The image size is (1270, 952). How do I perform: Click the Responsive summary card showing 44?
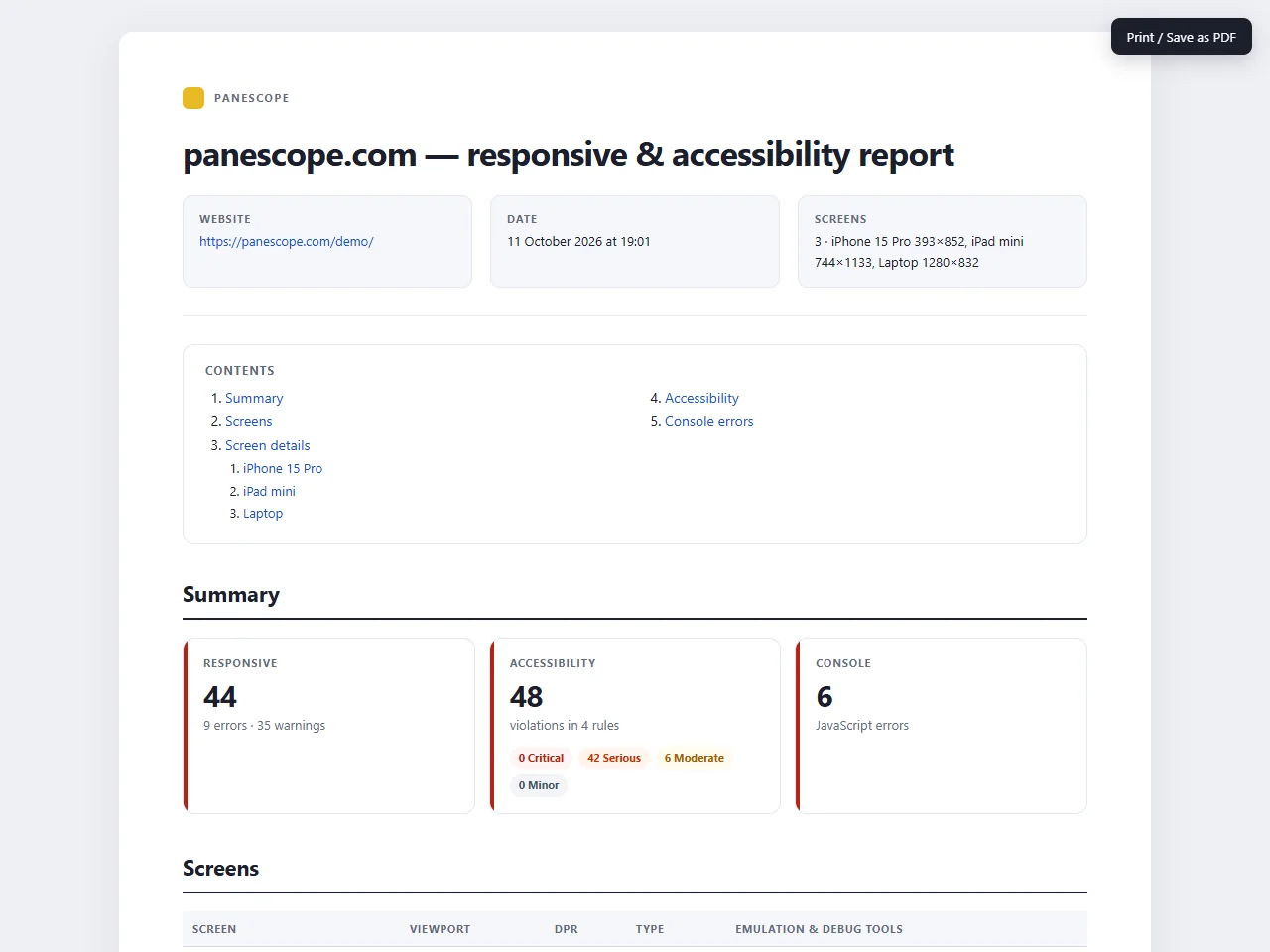[x=329, y=726]
